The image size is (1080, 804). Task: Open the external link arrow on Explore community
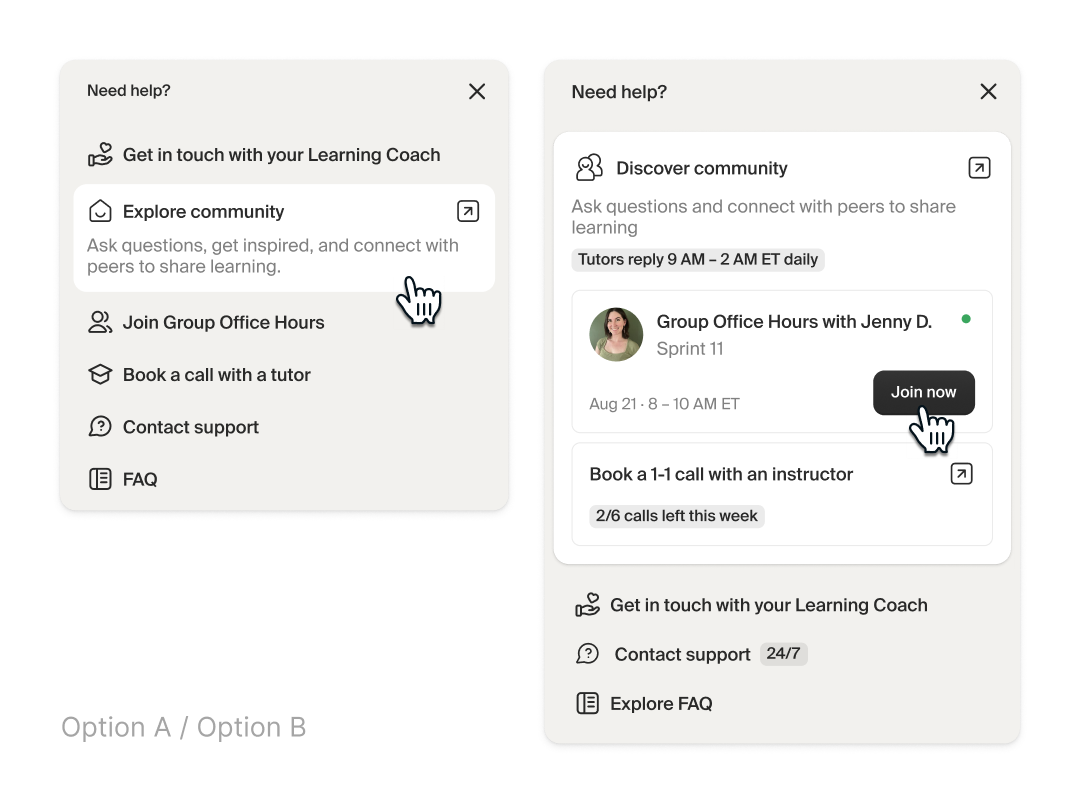click(467, 211)
